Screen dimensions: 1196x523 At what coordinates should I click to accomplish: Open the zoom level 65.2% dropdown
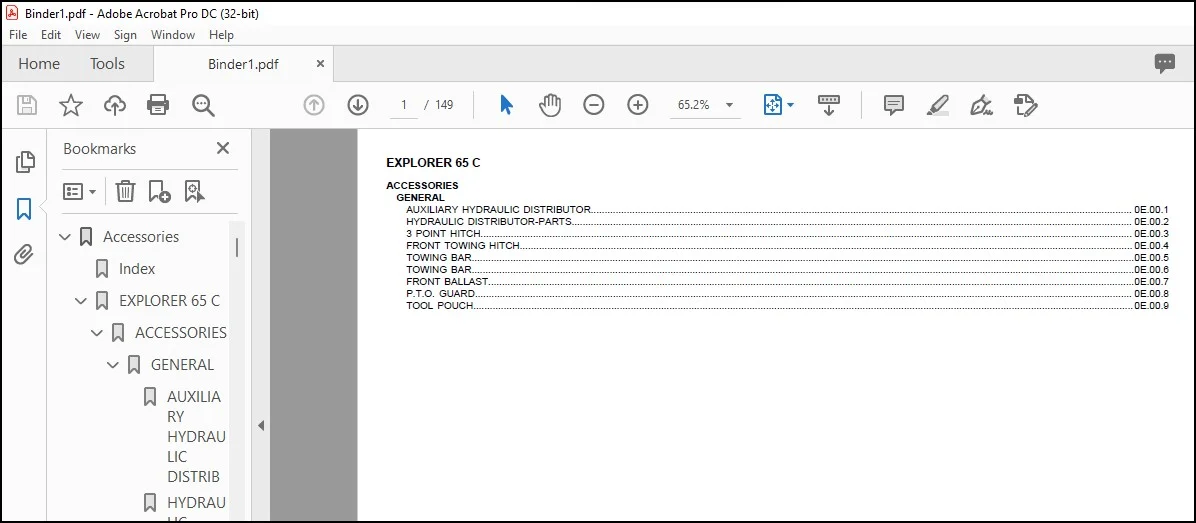729,105
